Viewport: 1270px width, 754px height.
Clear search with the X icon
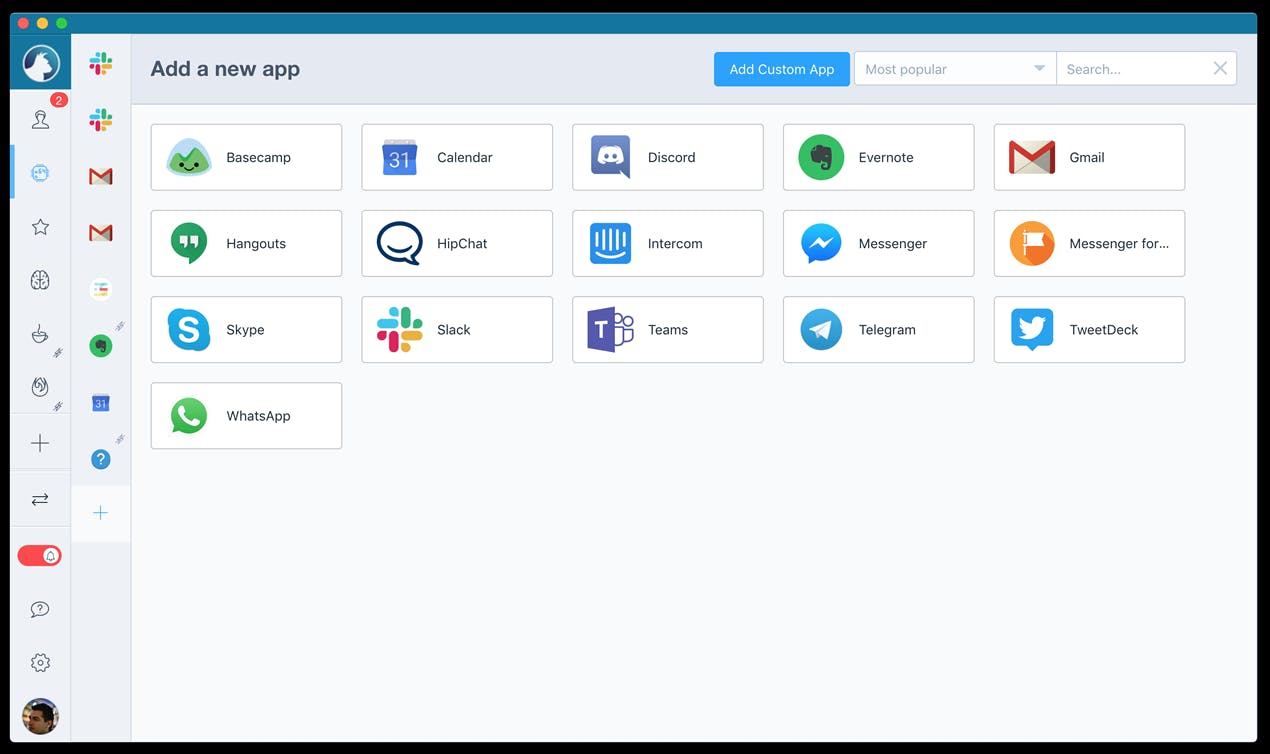coord(1220,68)
